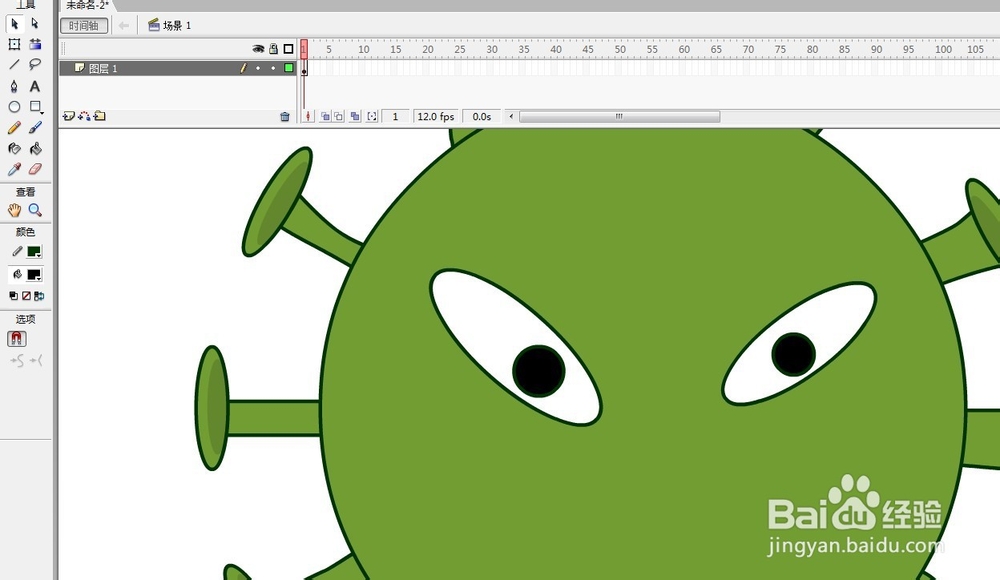Select the Zoom magnifier tool

click(35, 210)
